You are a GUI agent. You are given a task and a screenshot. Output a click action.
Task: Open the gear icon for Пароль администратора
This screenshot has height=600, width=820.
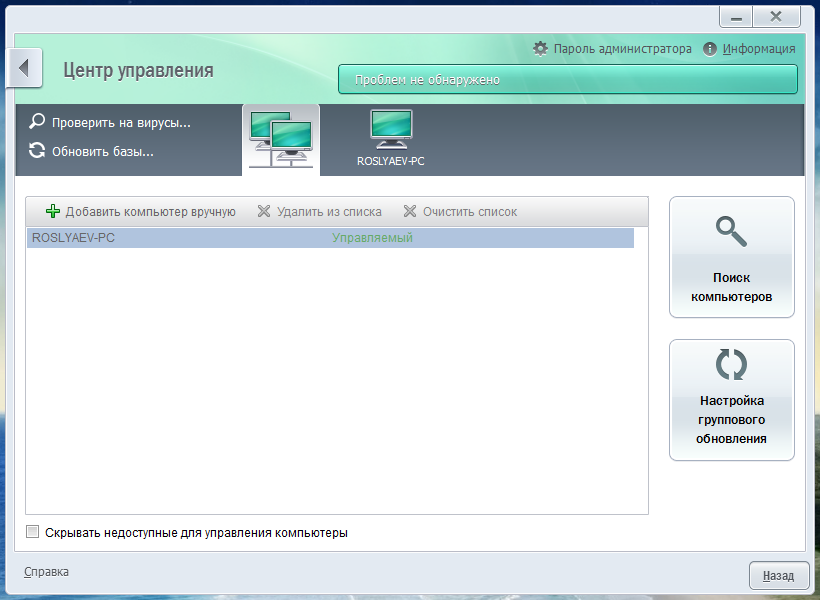pyautogui.click(x=540, y=49)
